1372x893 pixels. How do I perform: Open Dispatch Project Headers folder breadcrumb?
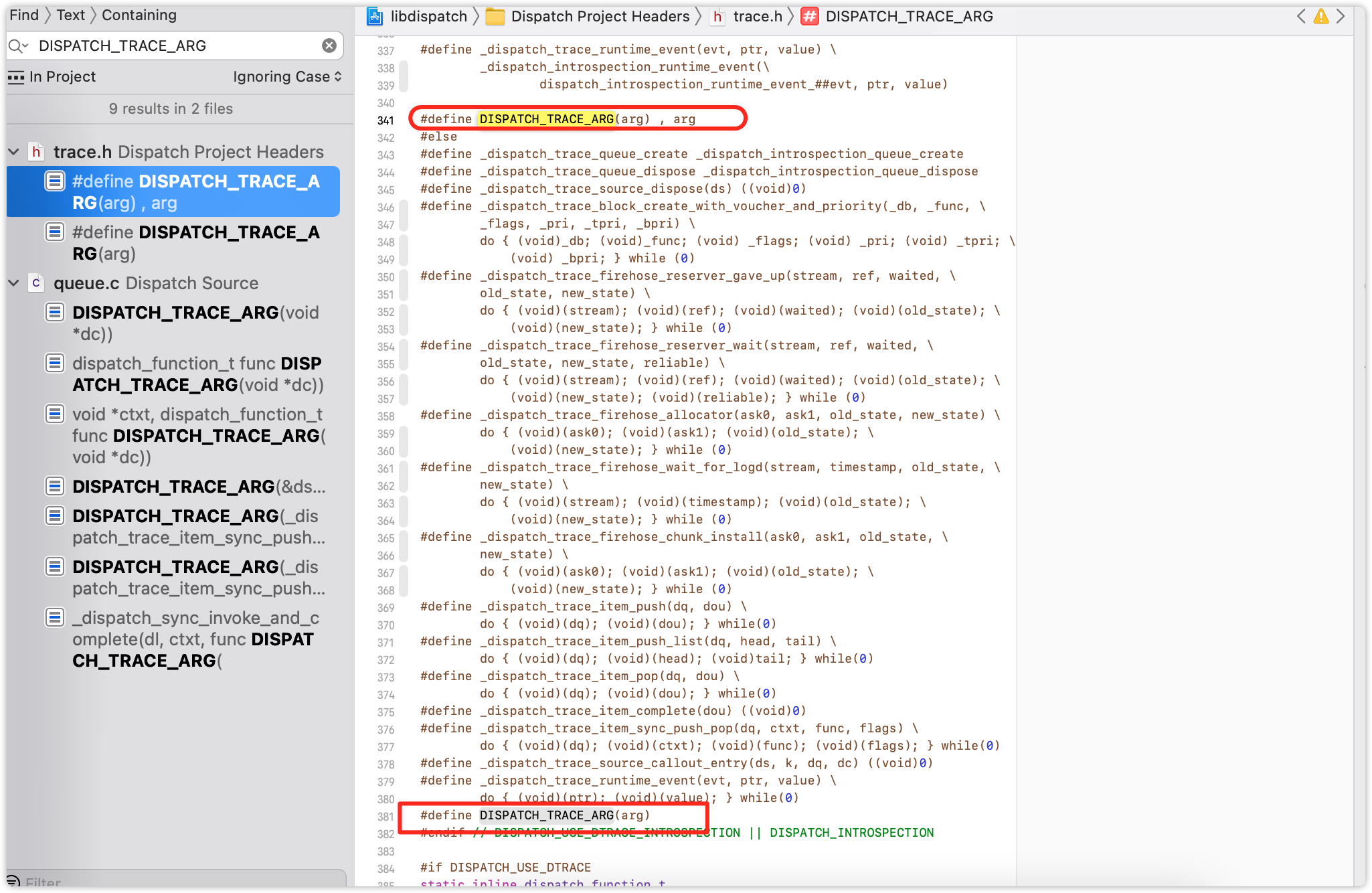(x=599, y=16)
